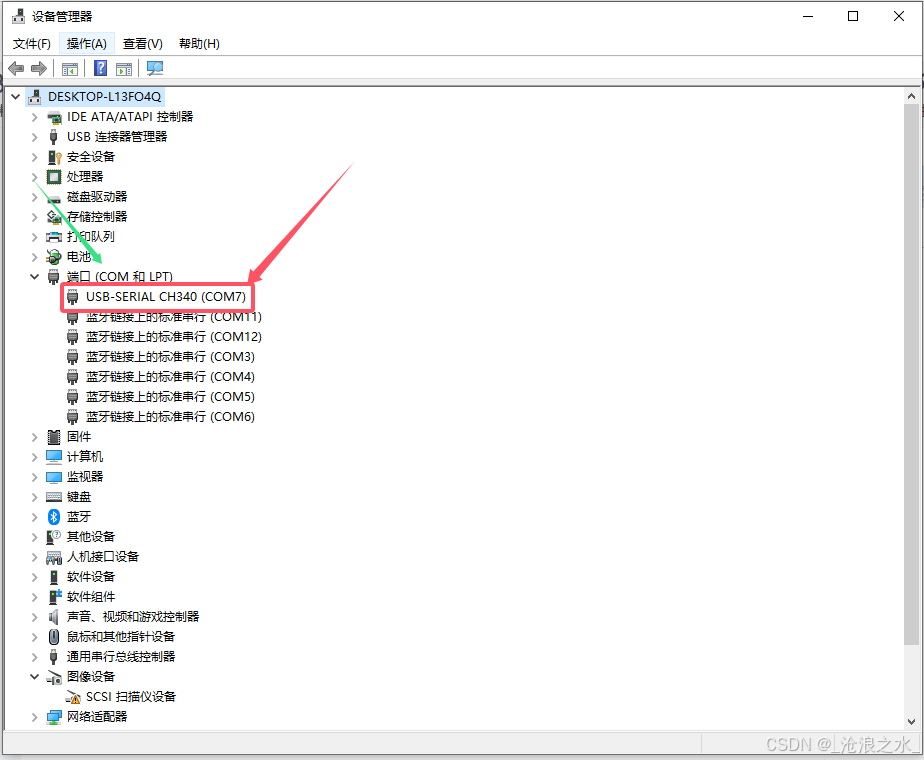Screen dimensions: 924x760
Task: Select 蓝牙链接上的标准串行 (COM5)
Action: [170, 397]
